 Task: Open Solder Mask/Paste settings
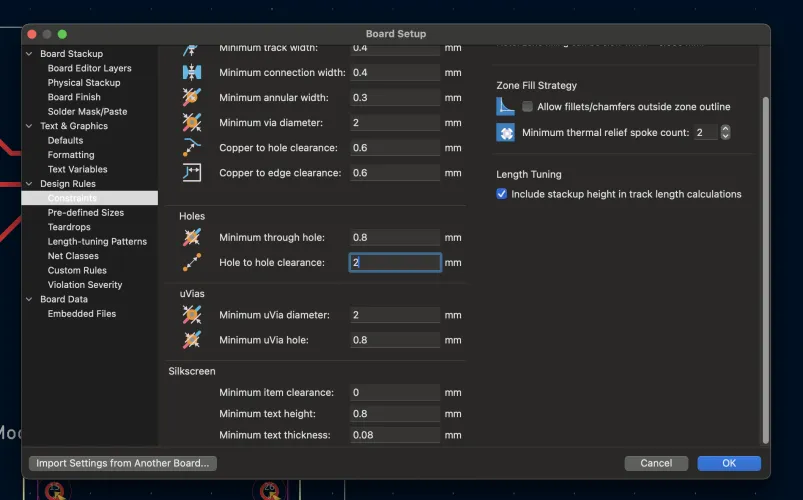pyautogui.click(x=88, y=111)
